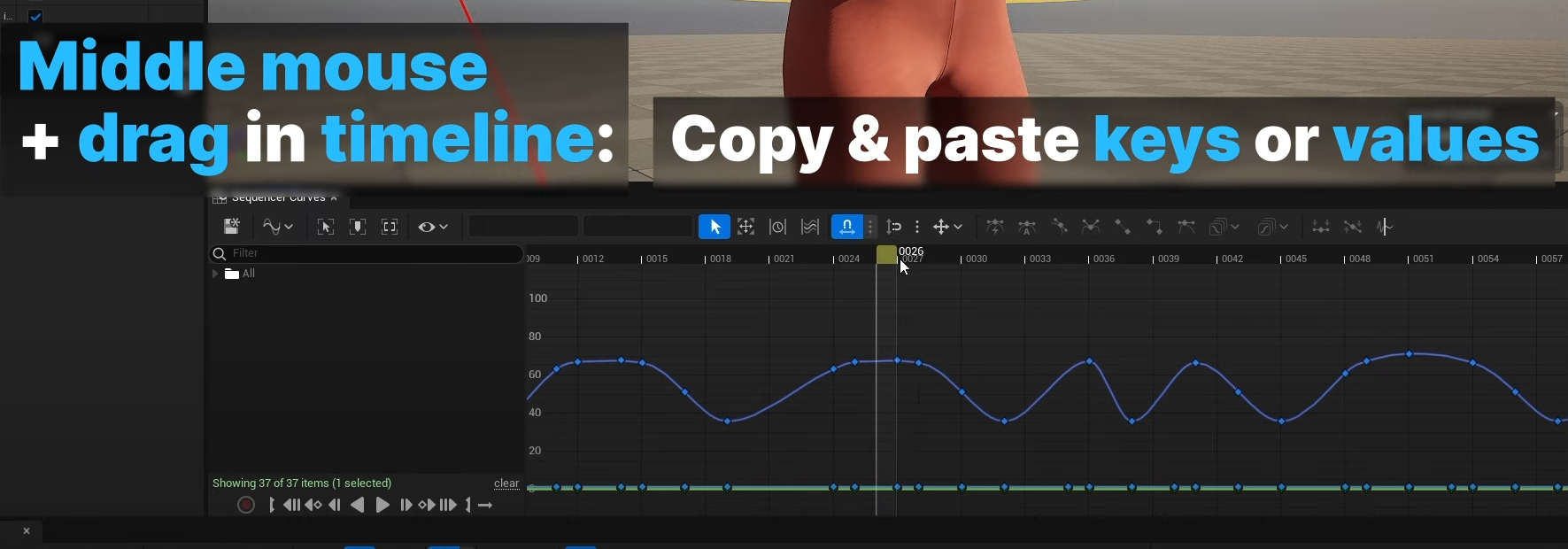
Task: Play animation in reverse
Action: coord(357,505)
